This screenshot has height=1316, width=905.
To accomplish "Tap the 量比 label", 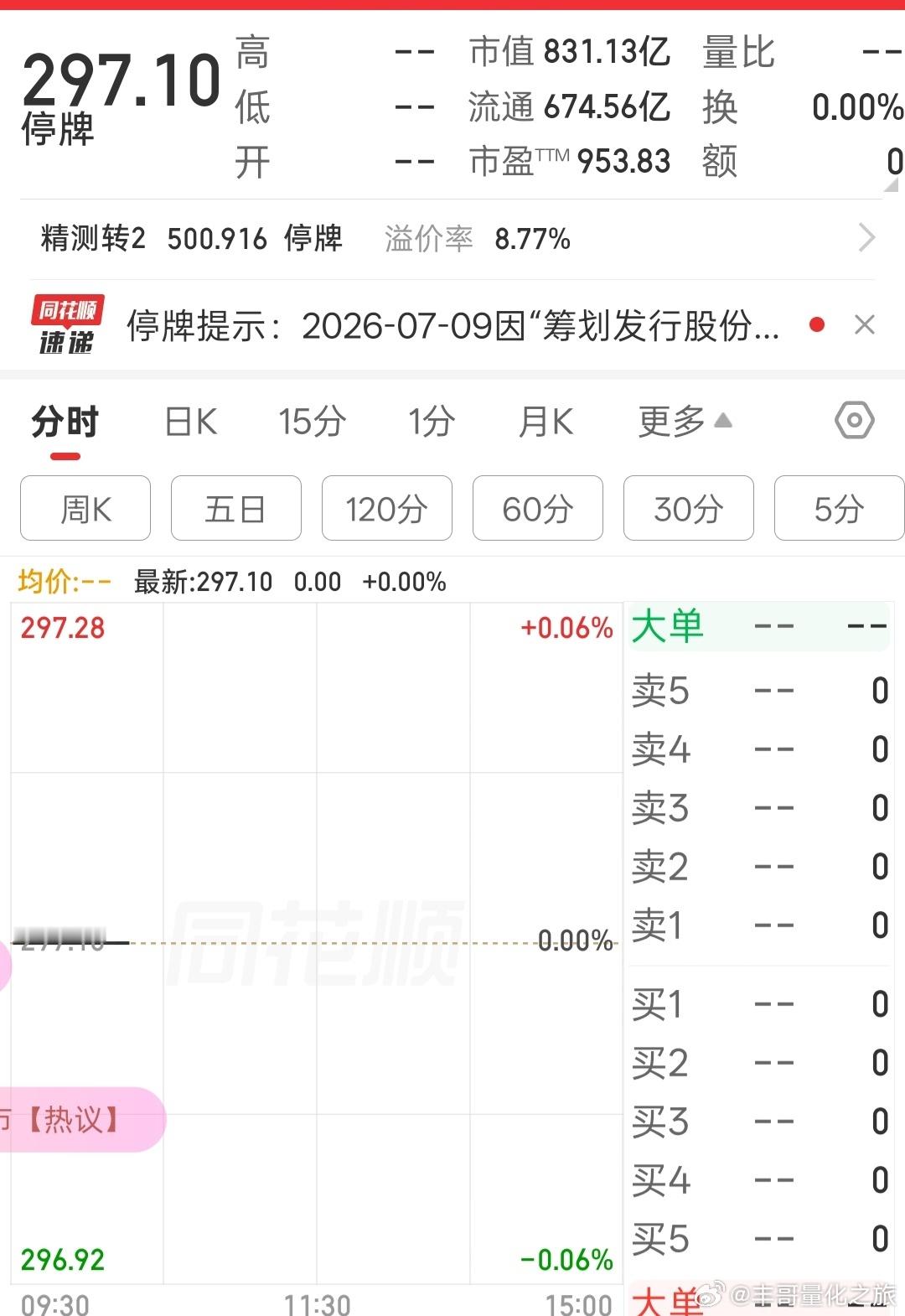I will (x=739, y=52).
